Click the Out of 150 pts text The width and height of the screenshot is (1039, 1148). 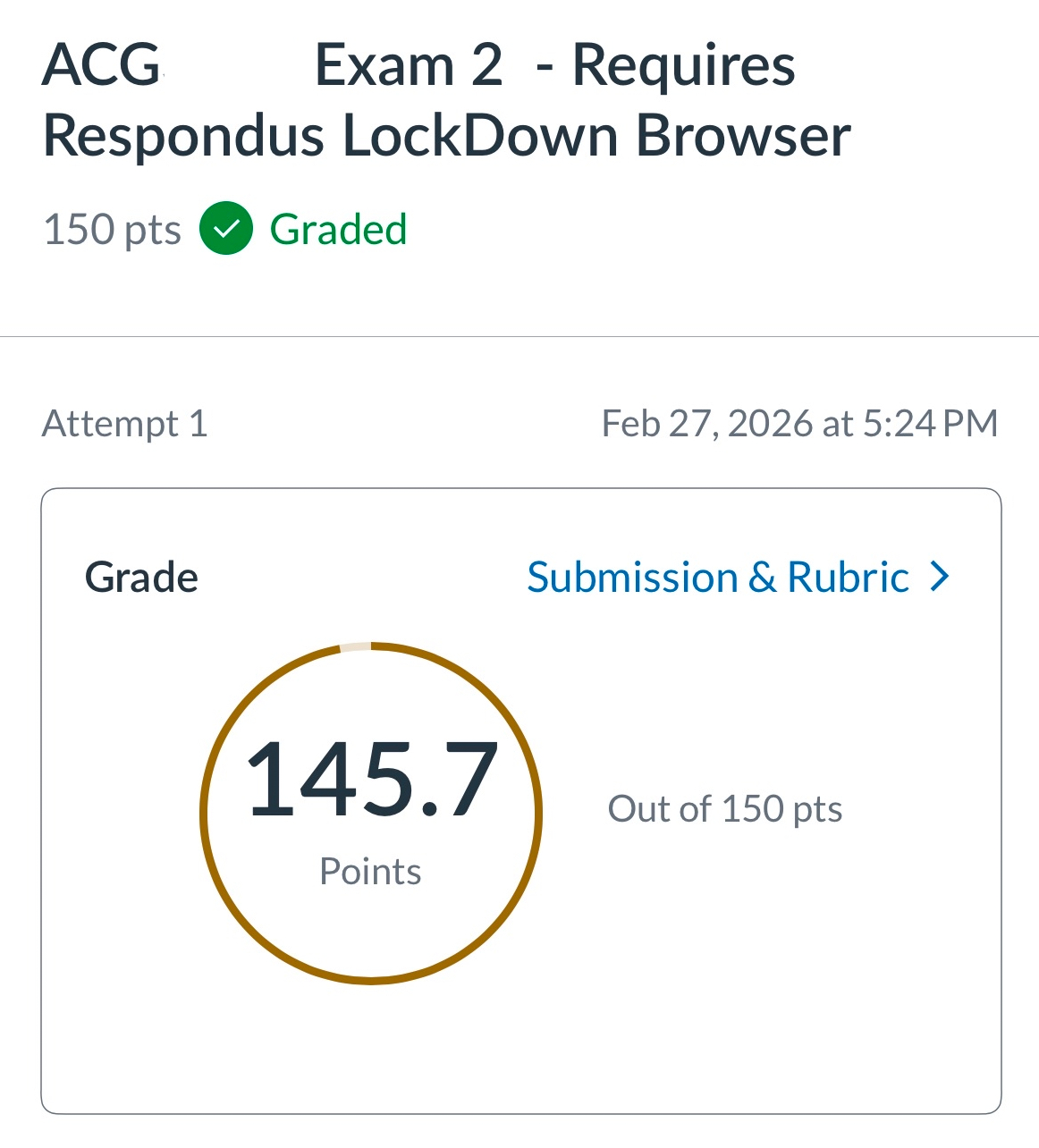[725, 809]
